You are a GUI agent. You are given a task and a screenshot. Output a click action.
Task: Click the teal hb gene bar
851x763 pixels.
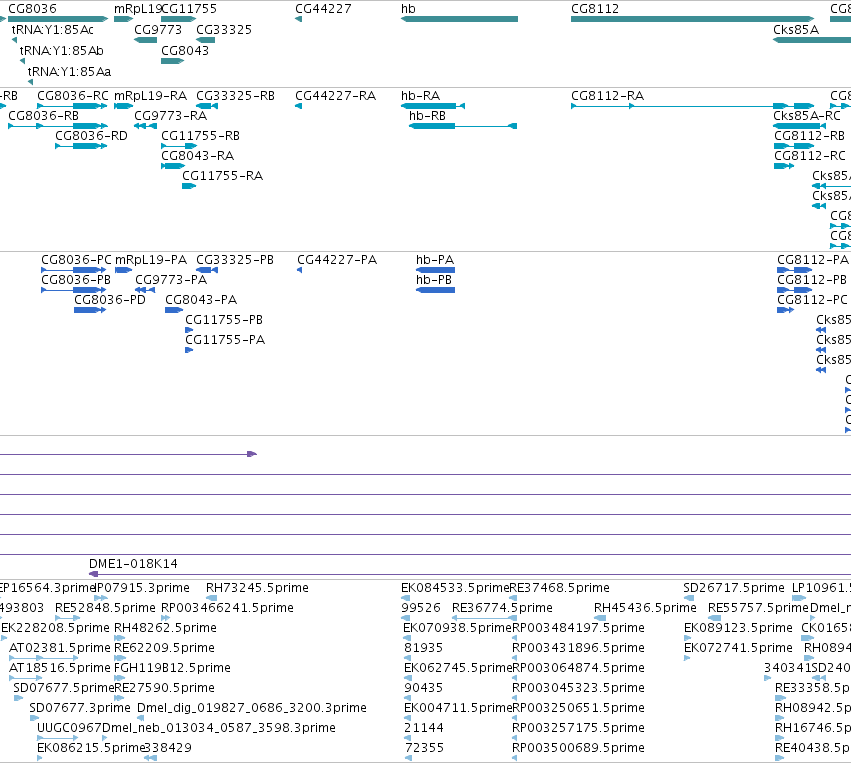(x=459, y=19)
